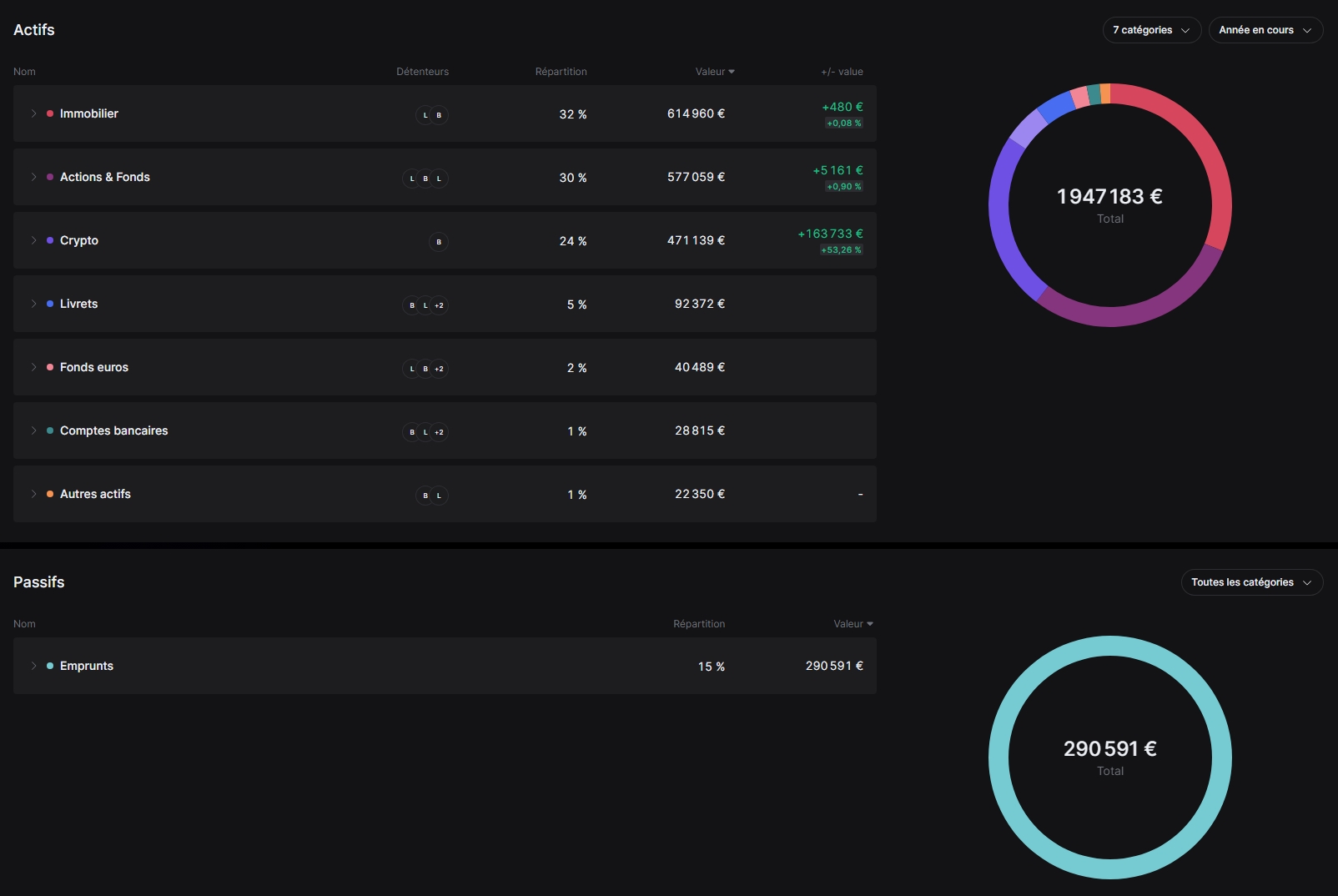Click the L holder badge on Immobilier

pyautogui.click(x=425, y=115)
